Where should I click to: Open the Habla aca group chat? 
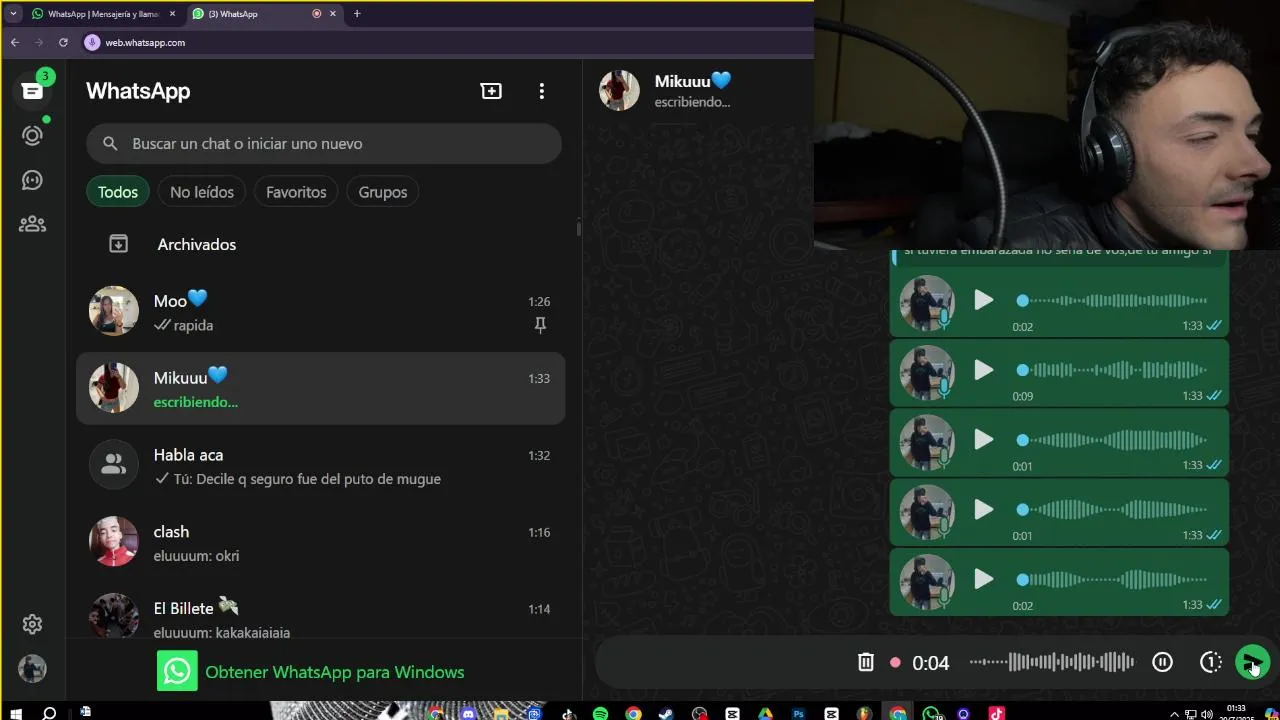click(x=320, y=466)
